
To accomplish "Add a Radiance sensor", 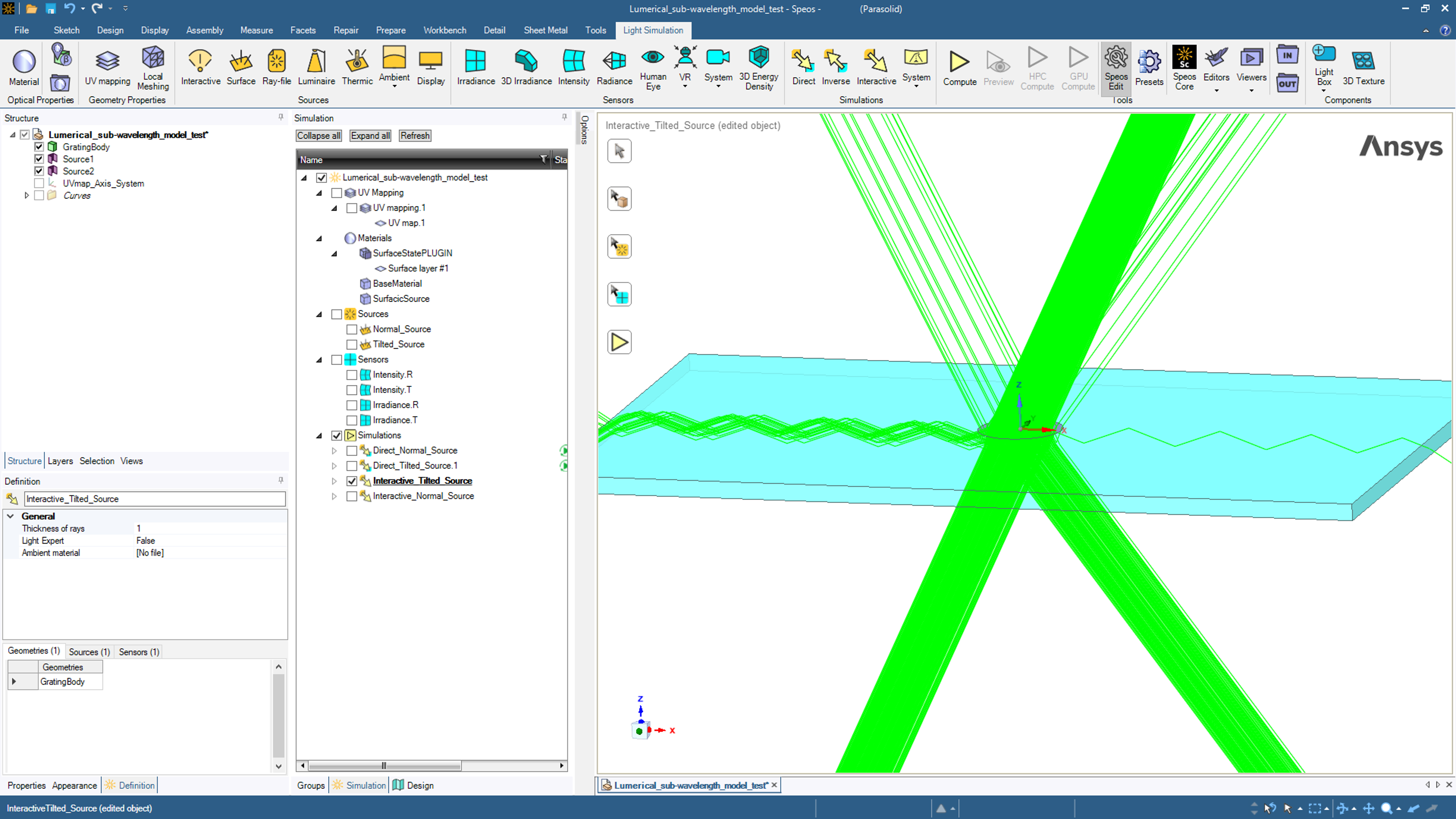I will (614, 68).
